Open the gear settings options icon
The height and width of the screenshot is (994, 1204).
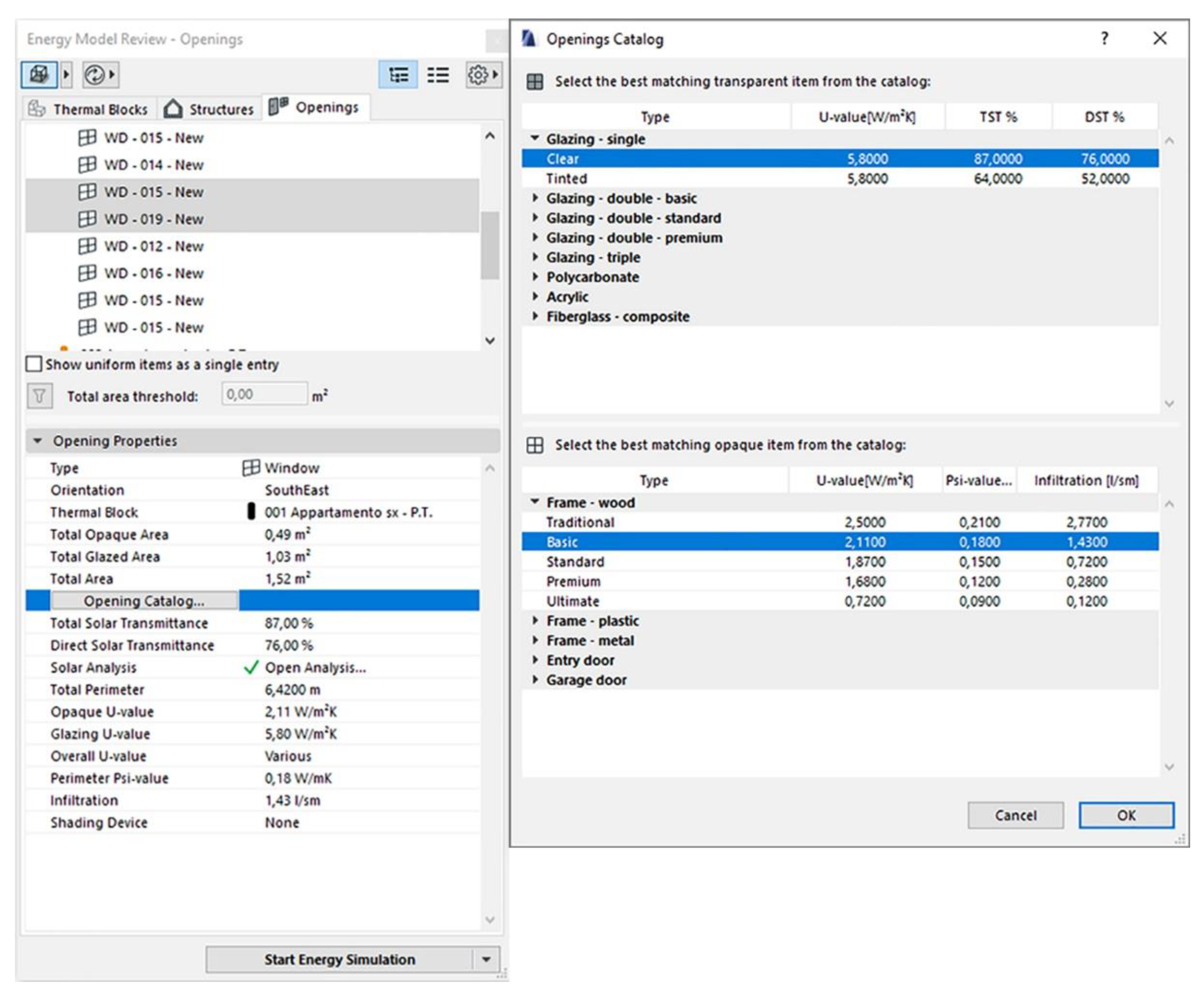[x=478, y=75]
